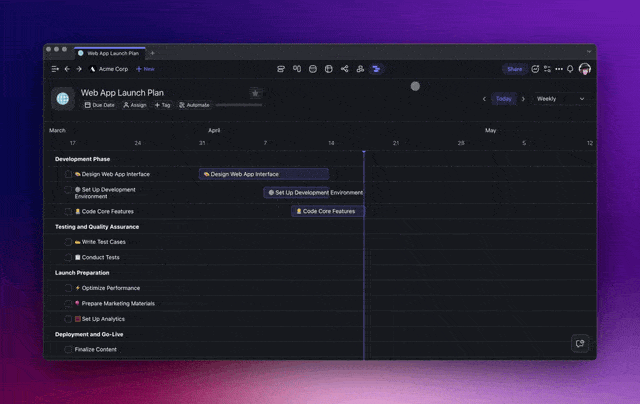Open the Acme Corp workspace switcher
640x404 pixels.
pyautogui.click(x=109, y=69)
